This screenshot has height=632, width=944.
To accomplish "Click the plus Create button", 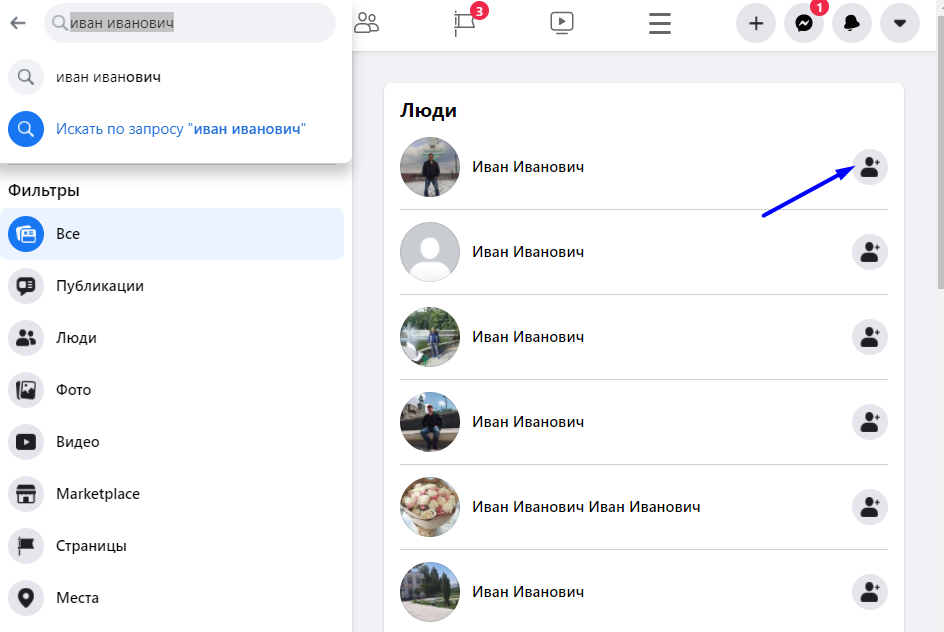I will 756,23.
